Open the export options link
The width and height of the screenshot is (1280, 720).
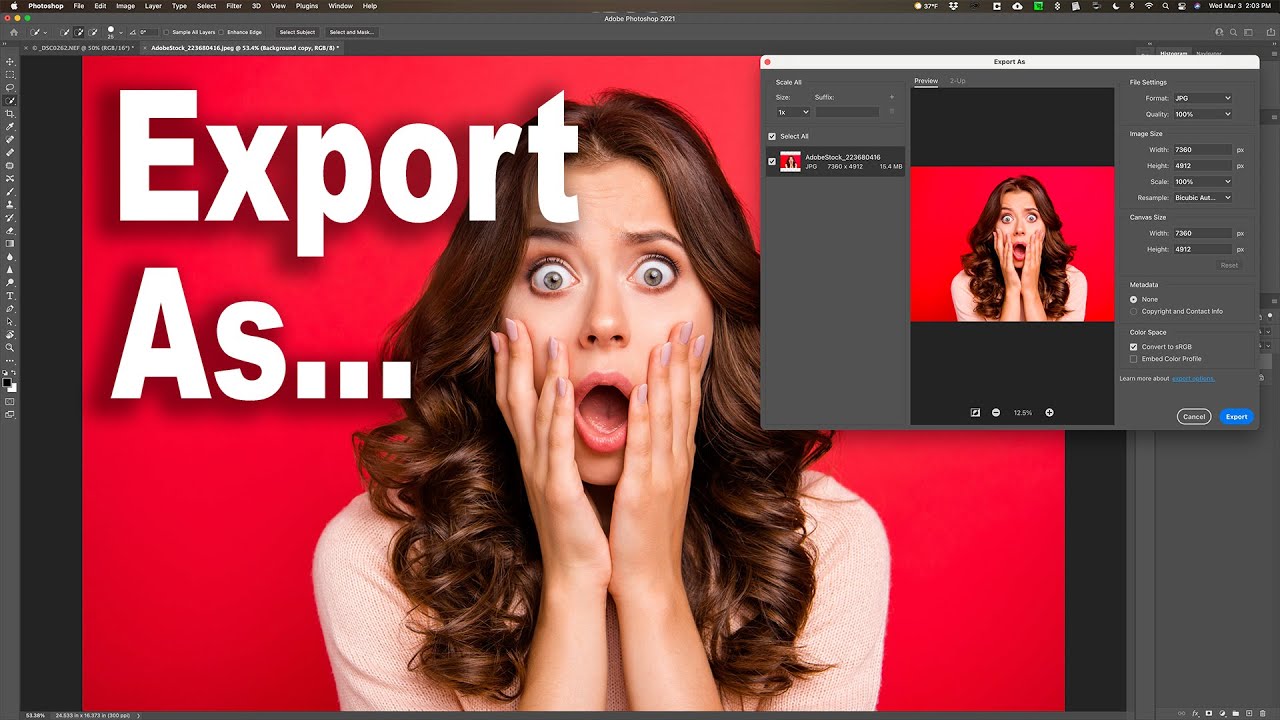[1194, 379]
